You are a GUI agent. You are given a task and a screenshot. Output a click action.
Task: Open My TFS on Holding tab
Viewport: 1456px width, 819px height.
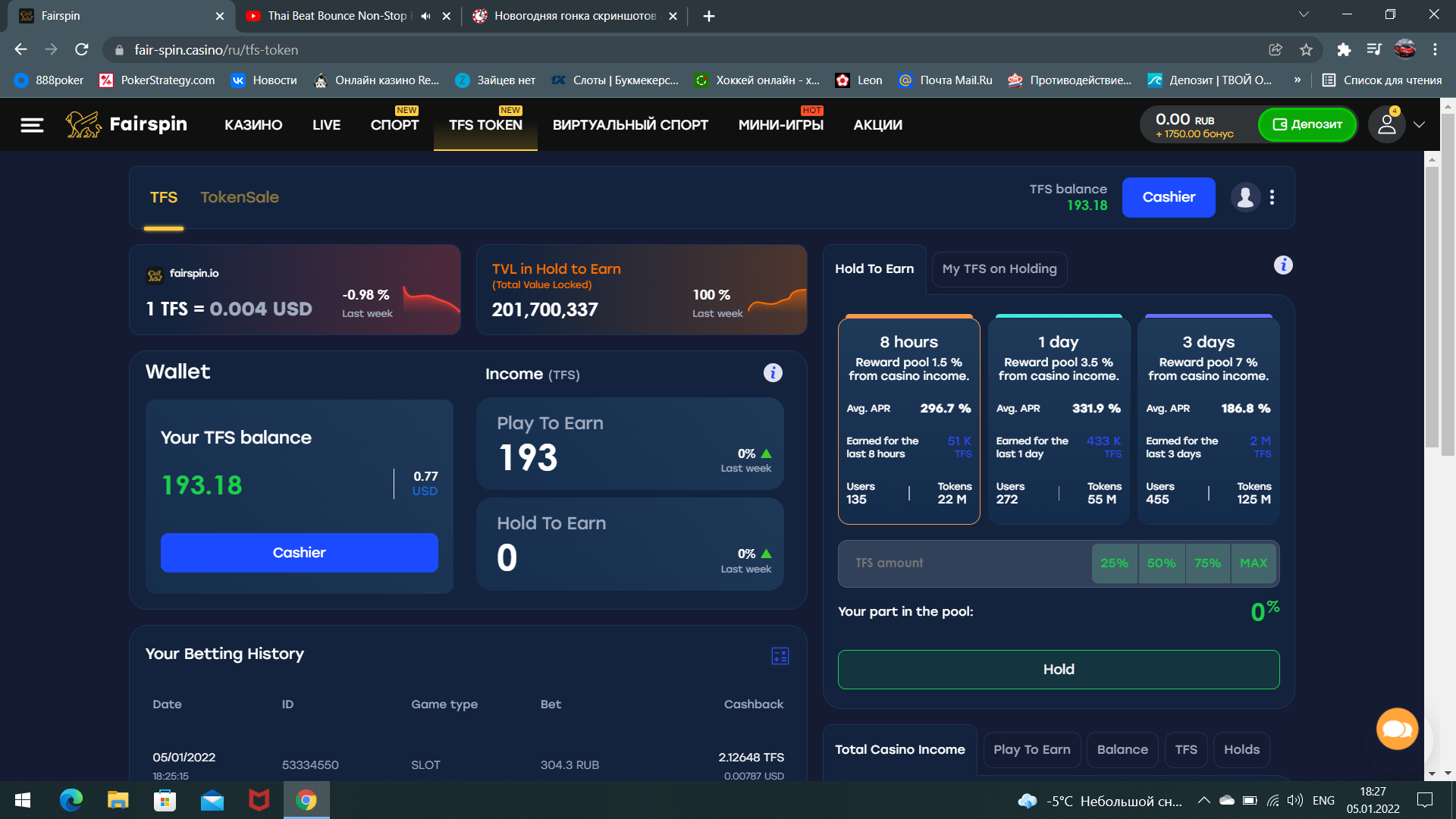tap(999, 269)
